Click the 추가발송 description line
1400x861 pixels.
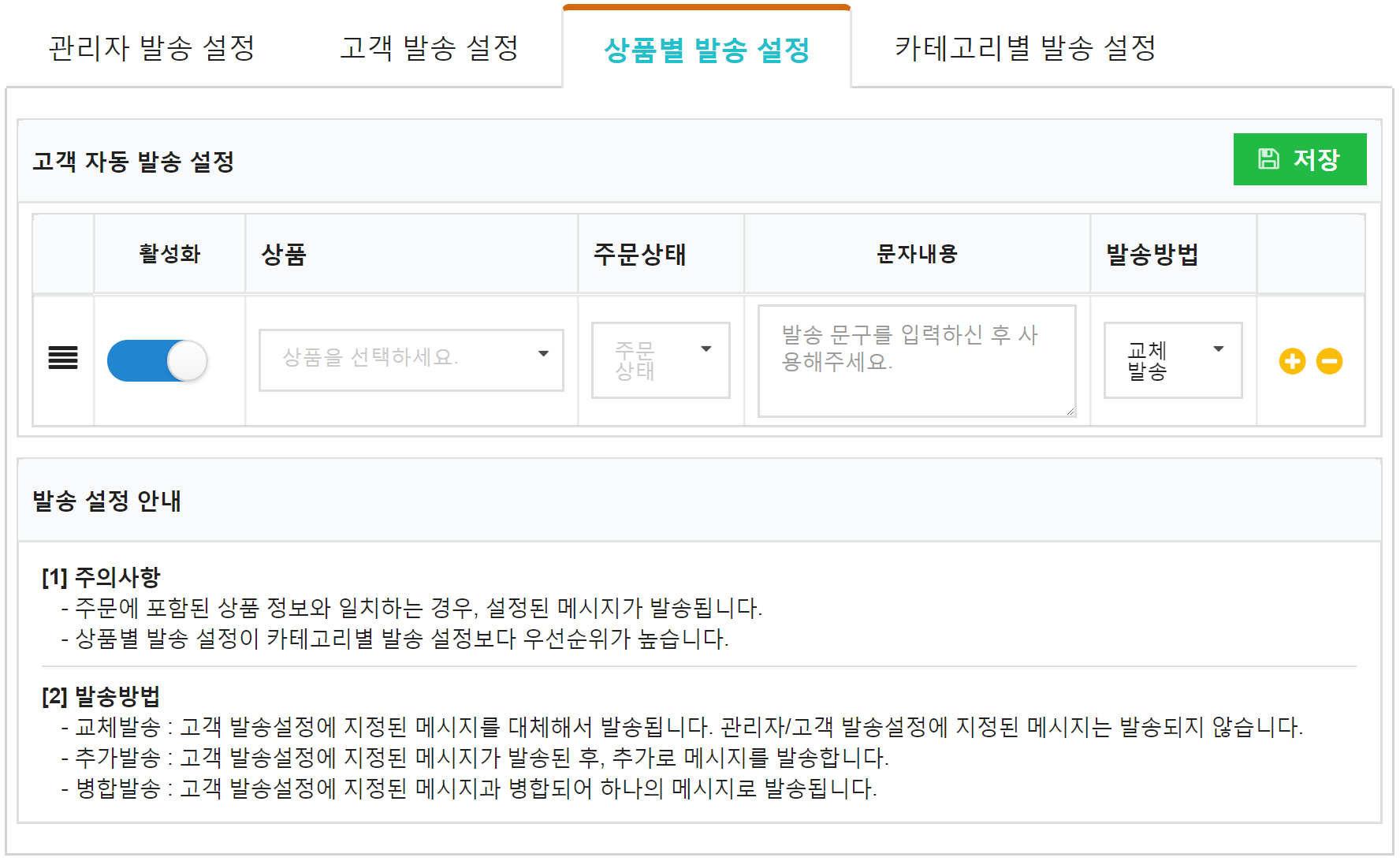475,757
